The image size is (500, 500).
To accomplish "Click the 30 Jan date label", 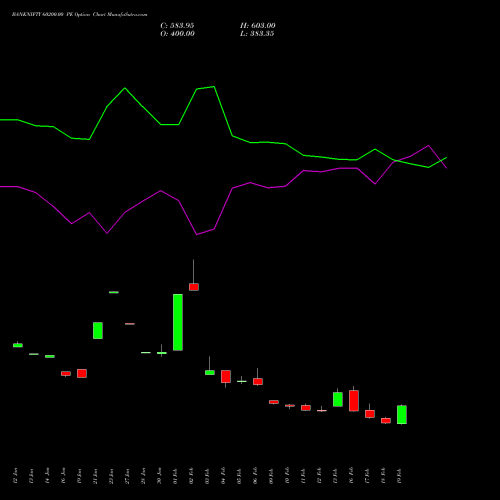I will click(x=159, y=475).
